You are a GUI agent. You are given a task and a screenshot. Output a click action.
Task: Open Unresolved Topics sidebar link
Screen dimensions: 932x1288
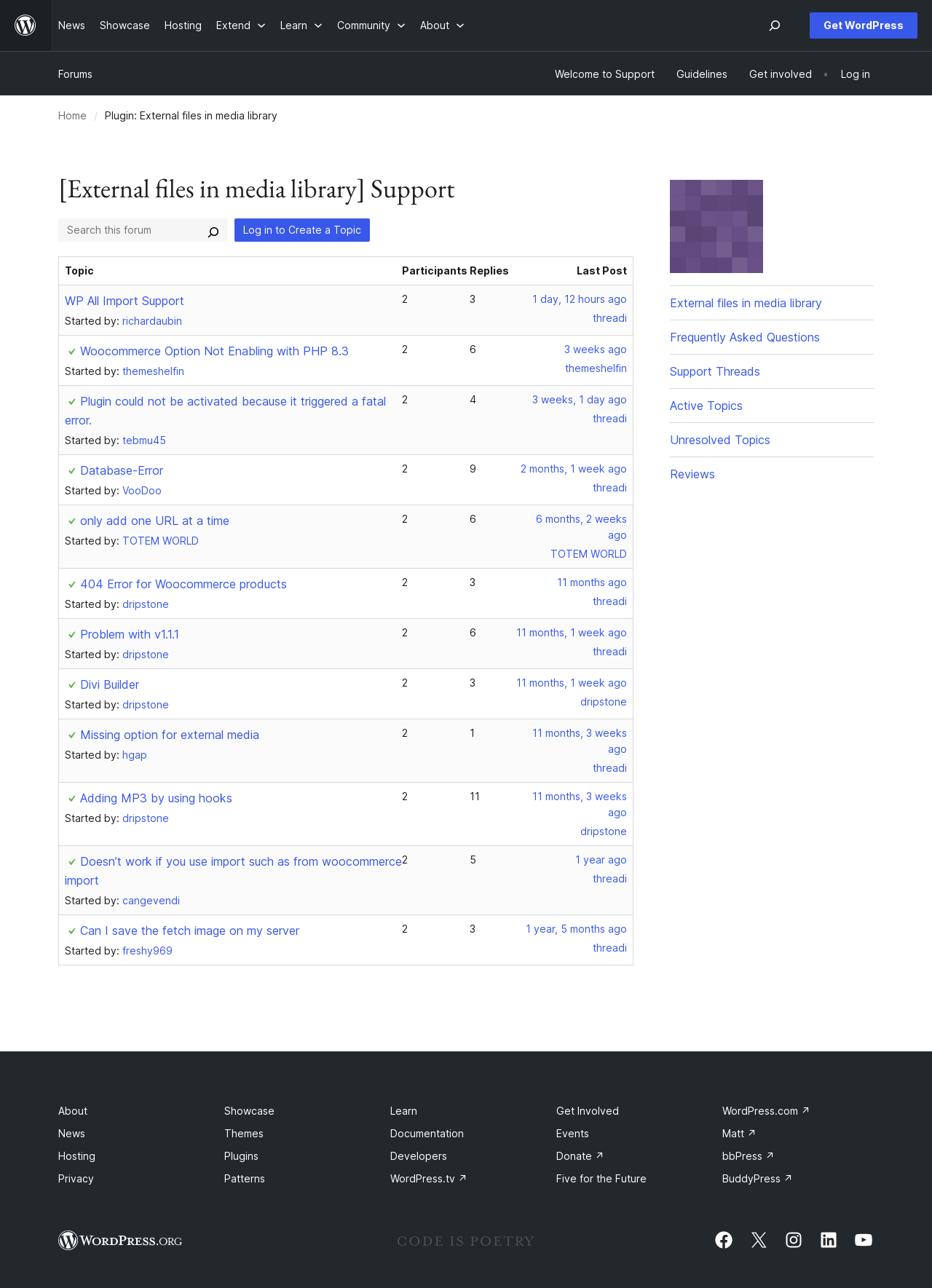720,440
